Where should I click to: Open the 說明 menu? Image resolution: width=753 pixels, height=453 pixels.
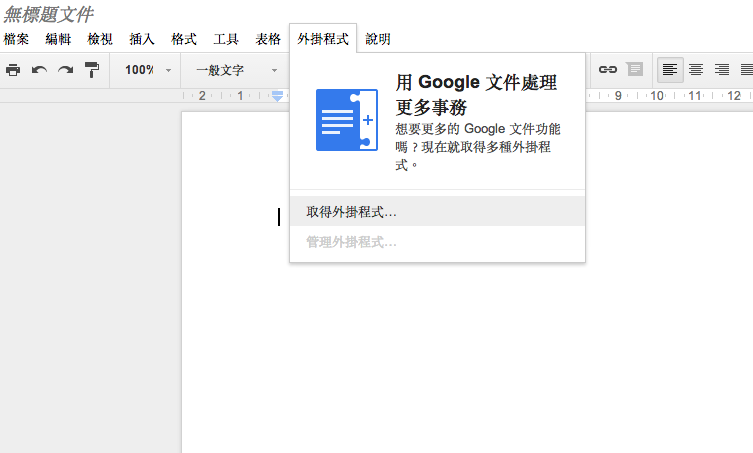378,39
